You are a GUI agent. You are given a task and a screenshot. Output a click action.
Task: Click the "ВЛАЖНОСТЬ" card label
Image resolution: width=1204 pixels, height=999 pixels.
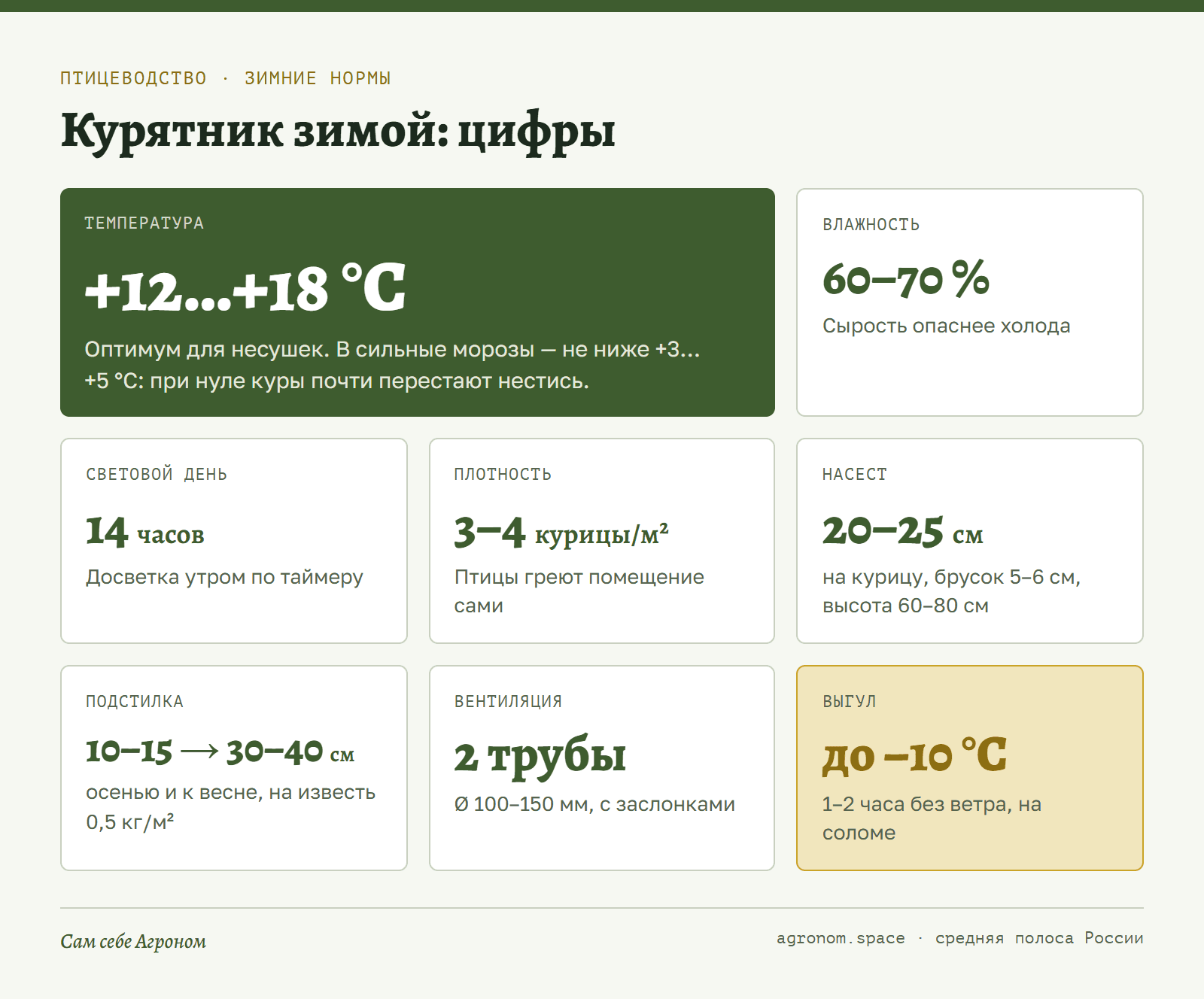pos(871,225)
